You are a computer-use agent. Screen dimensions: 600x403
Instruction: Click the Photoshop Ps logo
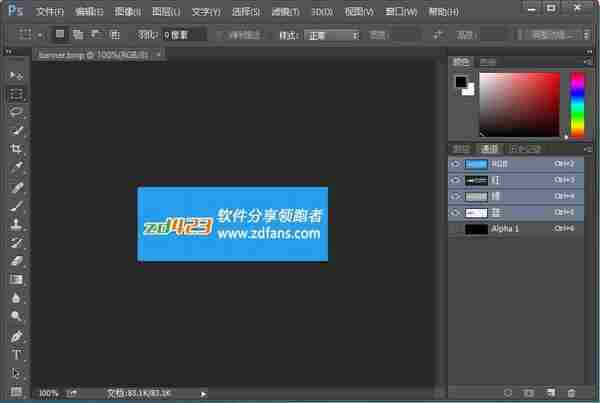(16, 10)
